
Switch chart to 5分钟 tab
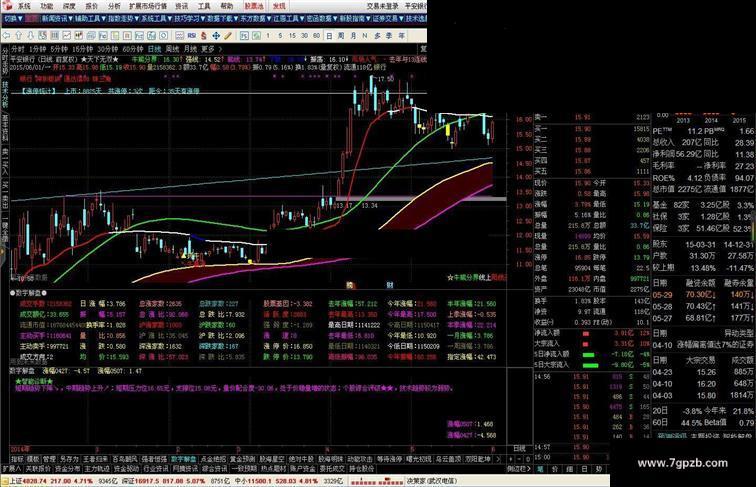(59, 49)
